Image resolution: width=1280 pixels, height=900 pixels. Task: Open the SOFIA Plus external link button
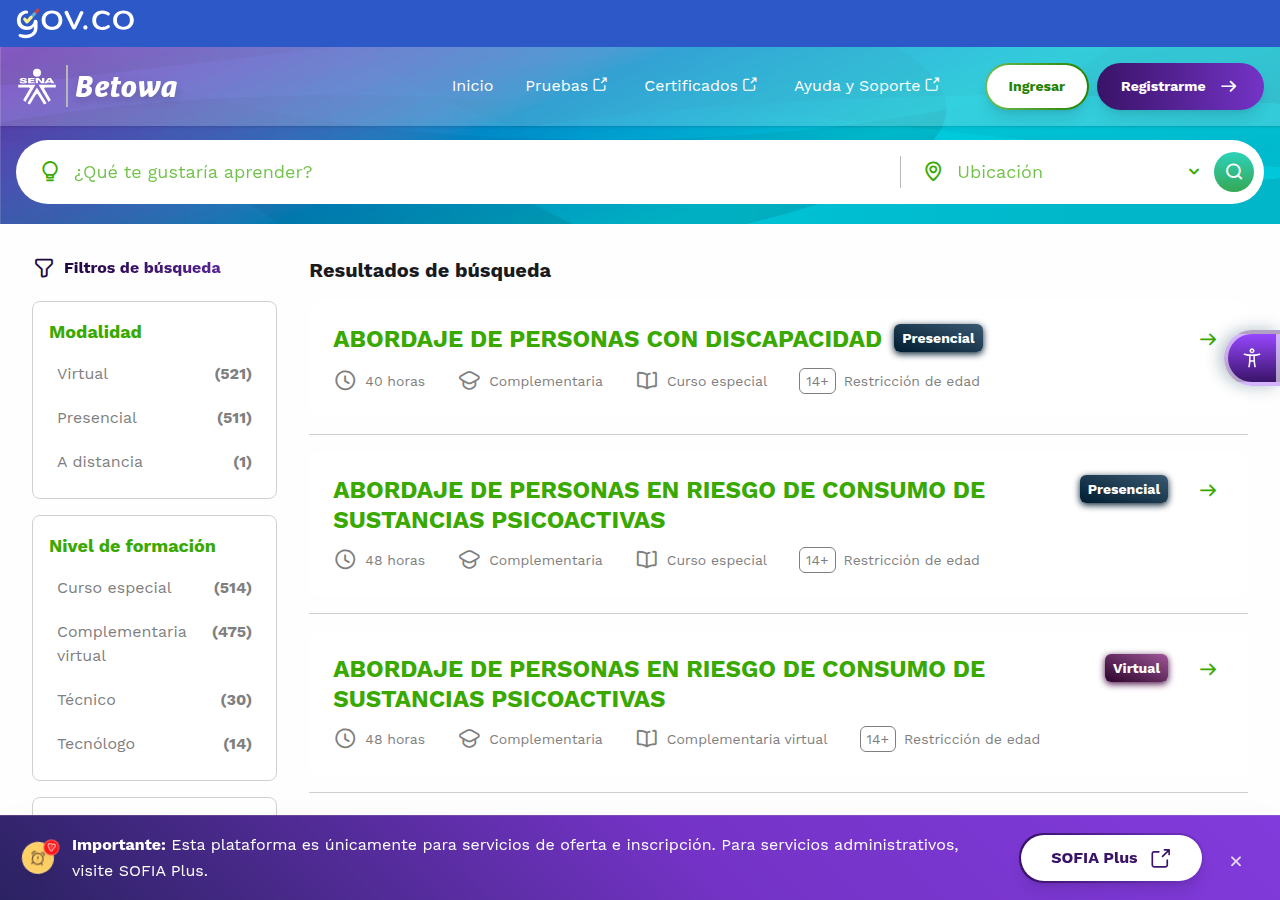click(x=1110, y=858)
